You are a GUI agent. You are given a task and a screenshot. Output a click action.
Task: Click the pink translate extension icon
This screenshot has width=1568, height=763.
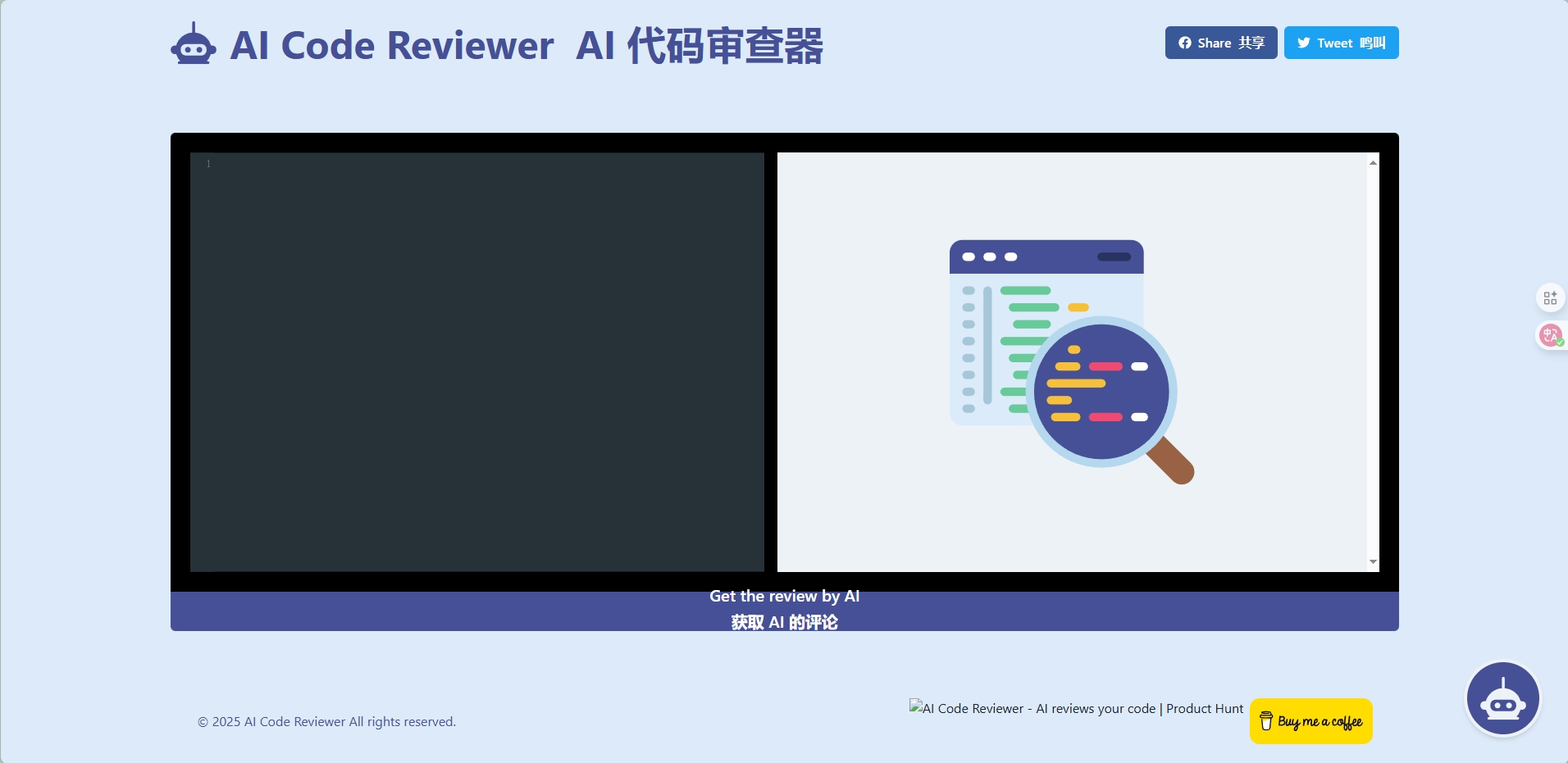1549,335
